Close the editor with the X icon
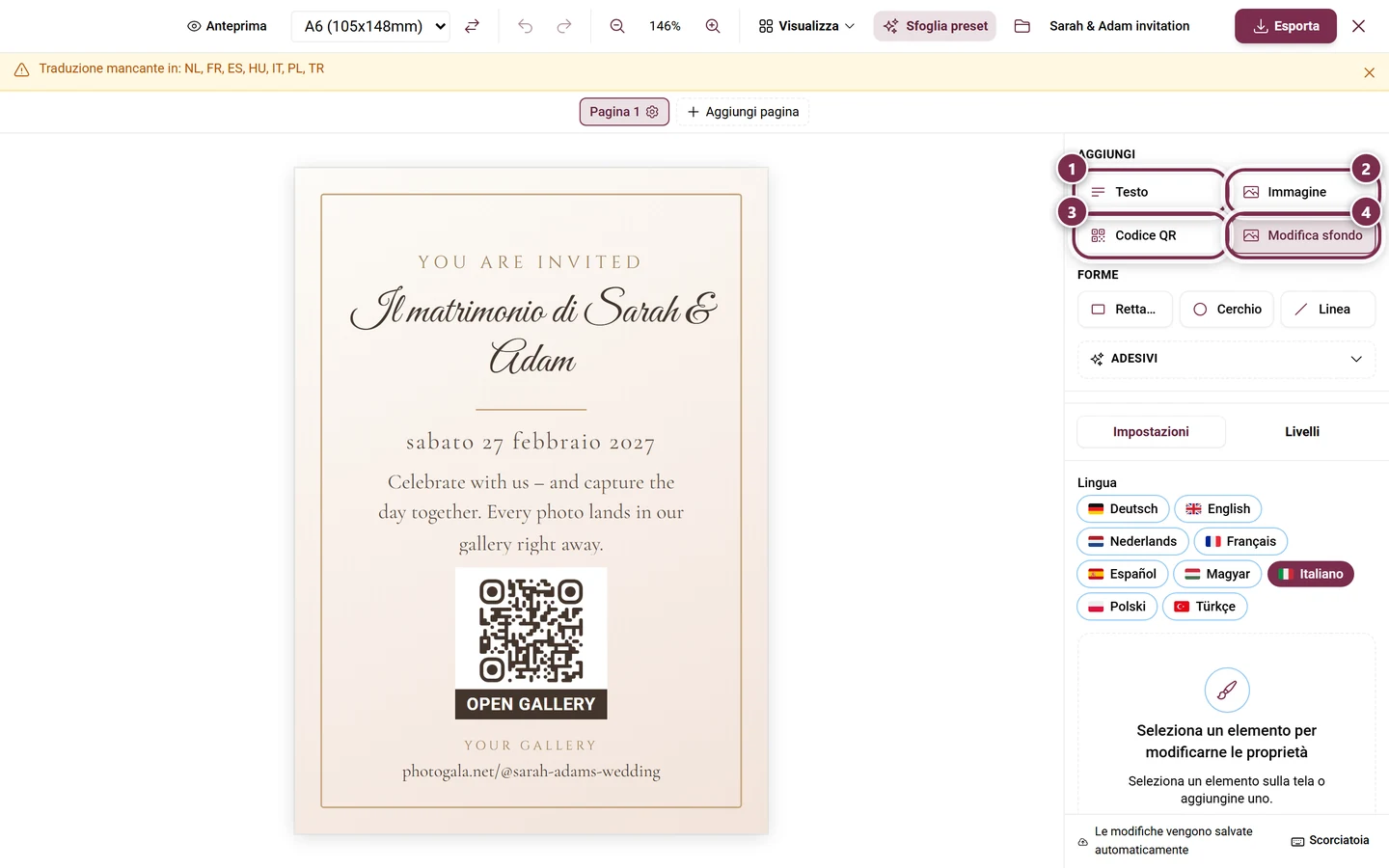 1358,26
